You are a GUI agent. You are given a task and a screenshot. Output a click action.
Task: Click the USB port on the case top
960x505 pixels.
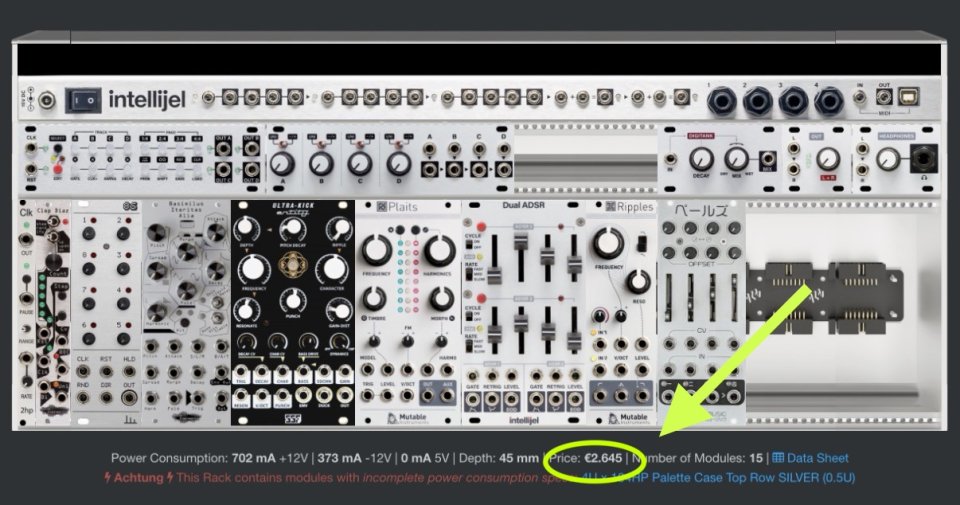tap(909, 97)
